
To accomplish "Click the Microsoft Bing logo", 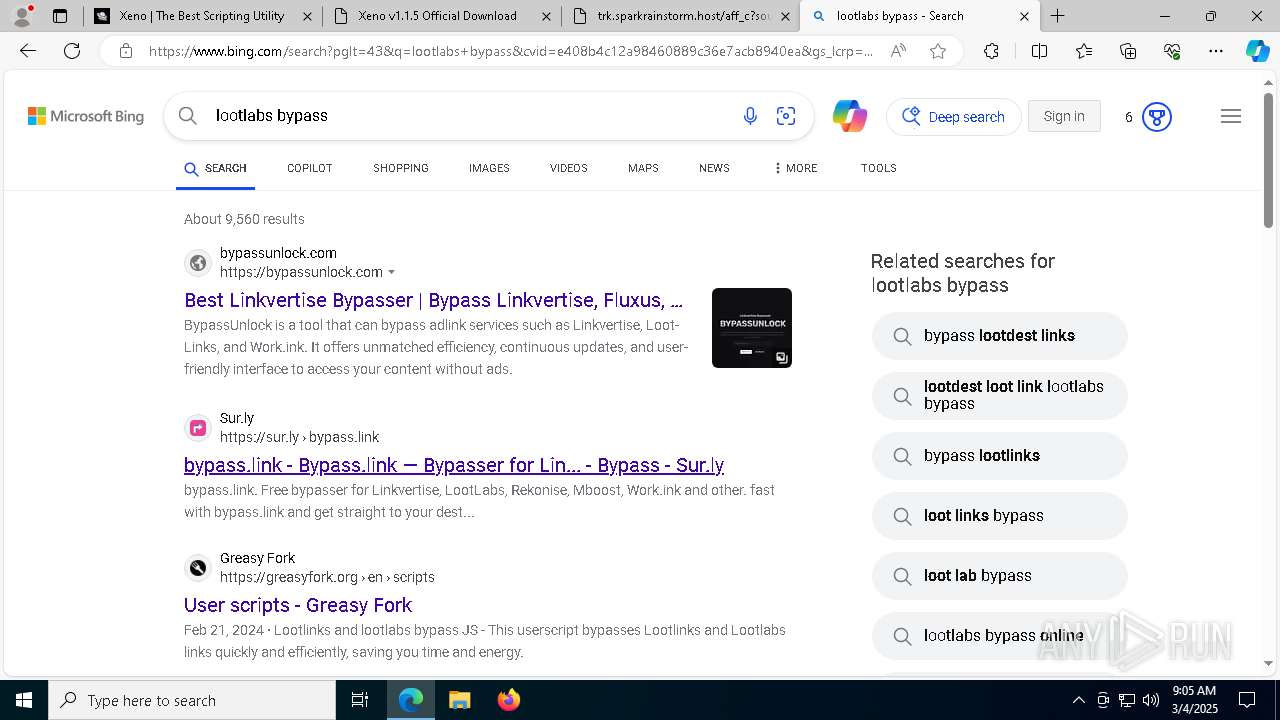I will point(86,117).
